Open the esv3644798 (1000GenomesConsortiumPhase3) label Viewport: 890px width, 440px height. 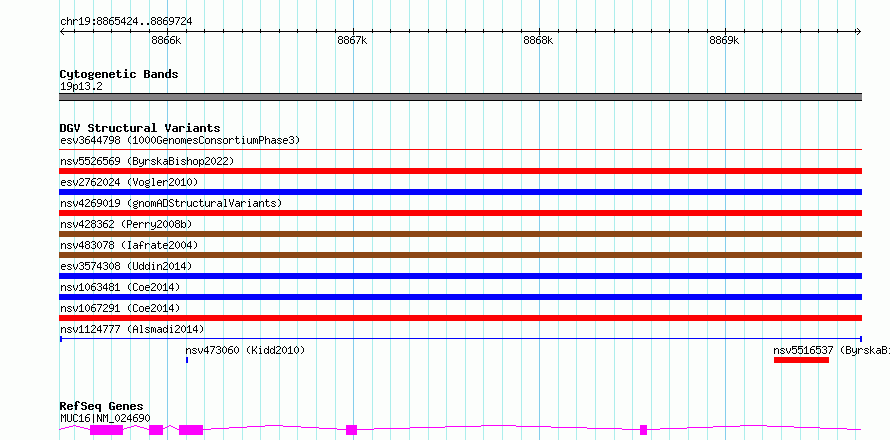(x=180, y=140)
